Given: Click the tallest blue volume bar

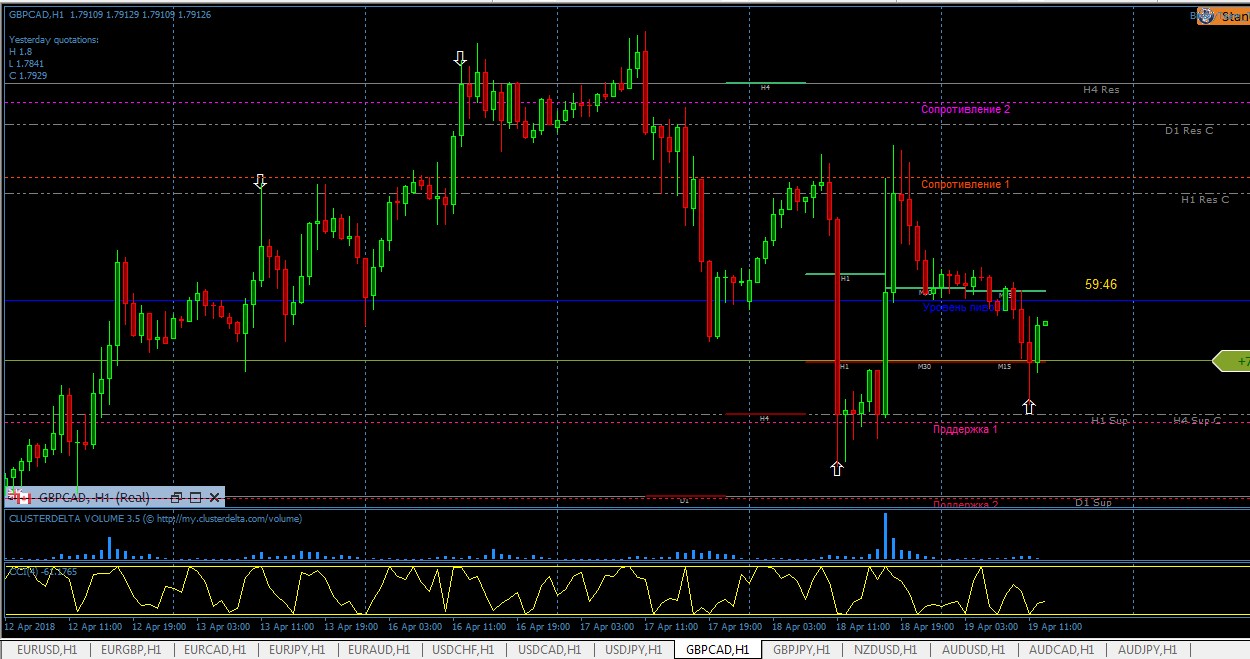Looking at the screenshot, I should pyautogui.click(x=885, y=535).
